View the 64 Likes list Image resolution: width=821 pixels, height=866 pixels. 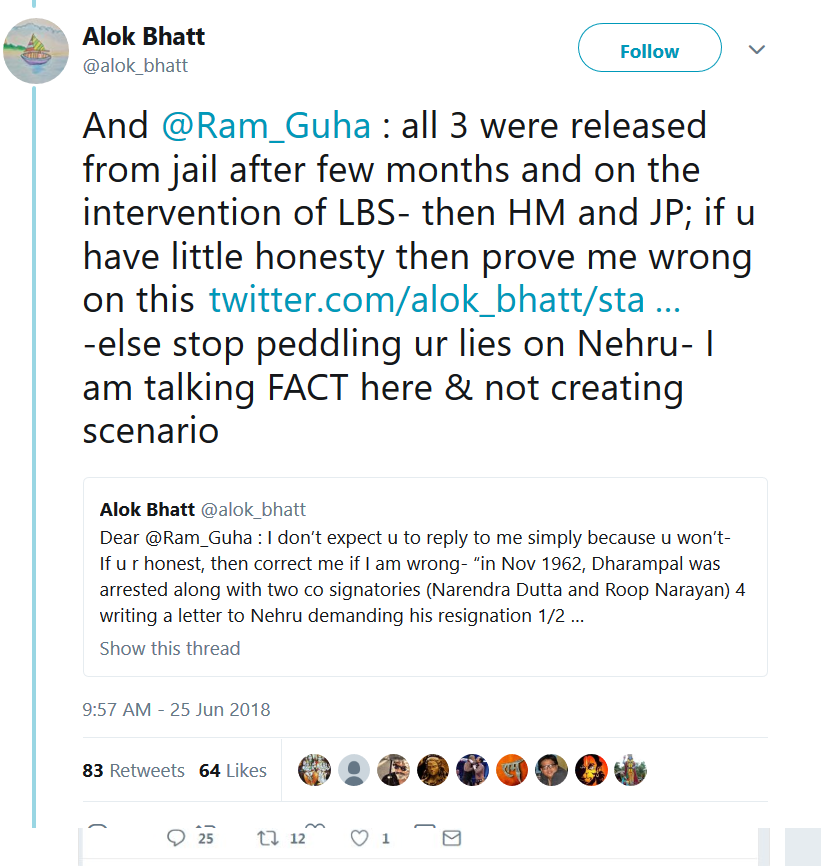[233, 770]
